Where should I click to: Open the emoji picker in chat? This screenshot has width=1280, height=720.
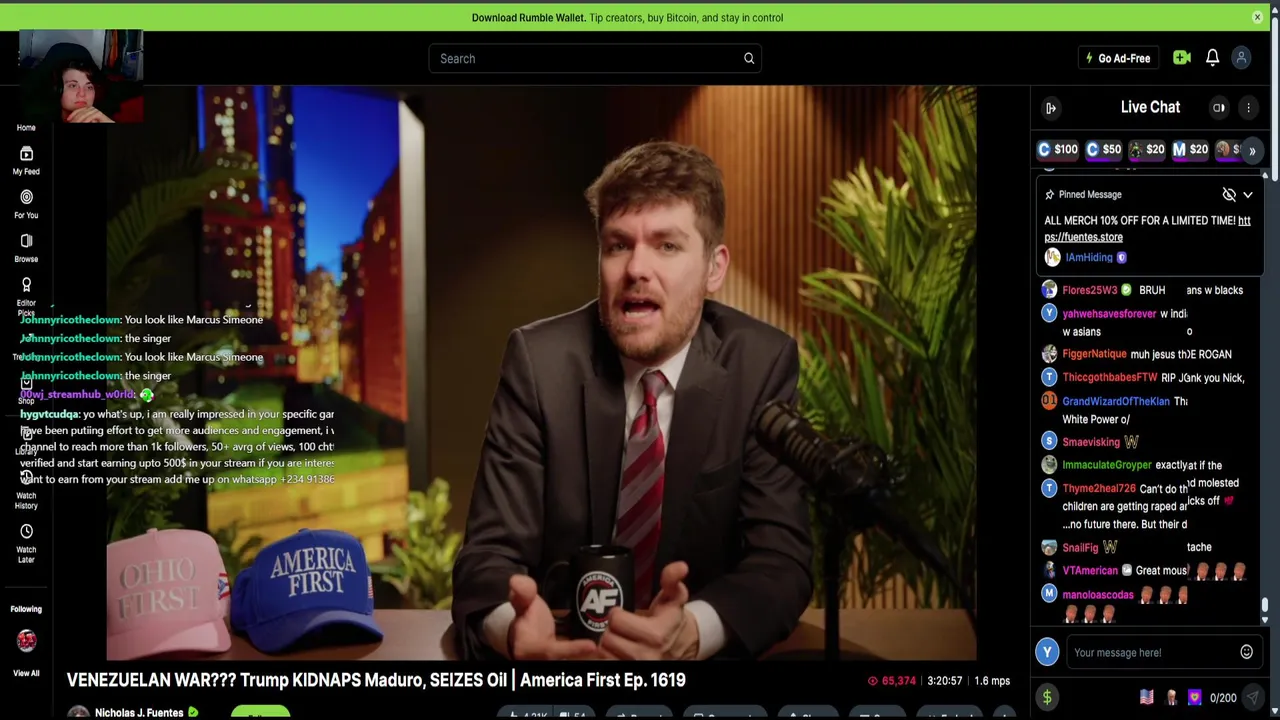pyautogui.click(x=1246, y=652)
